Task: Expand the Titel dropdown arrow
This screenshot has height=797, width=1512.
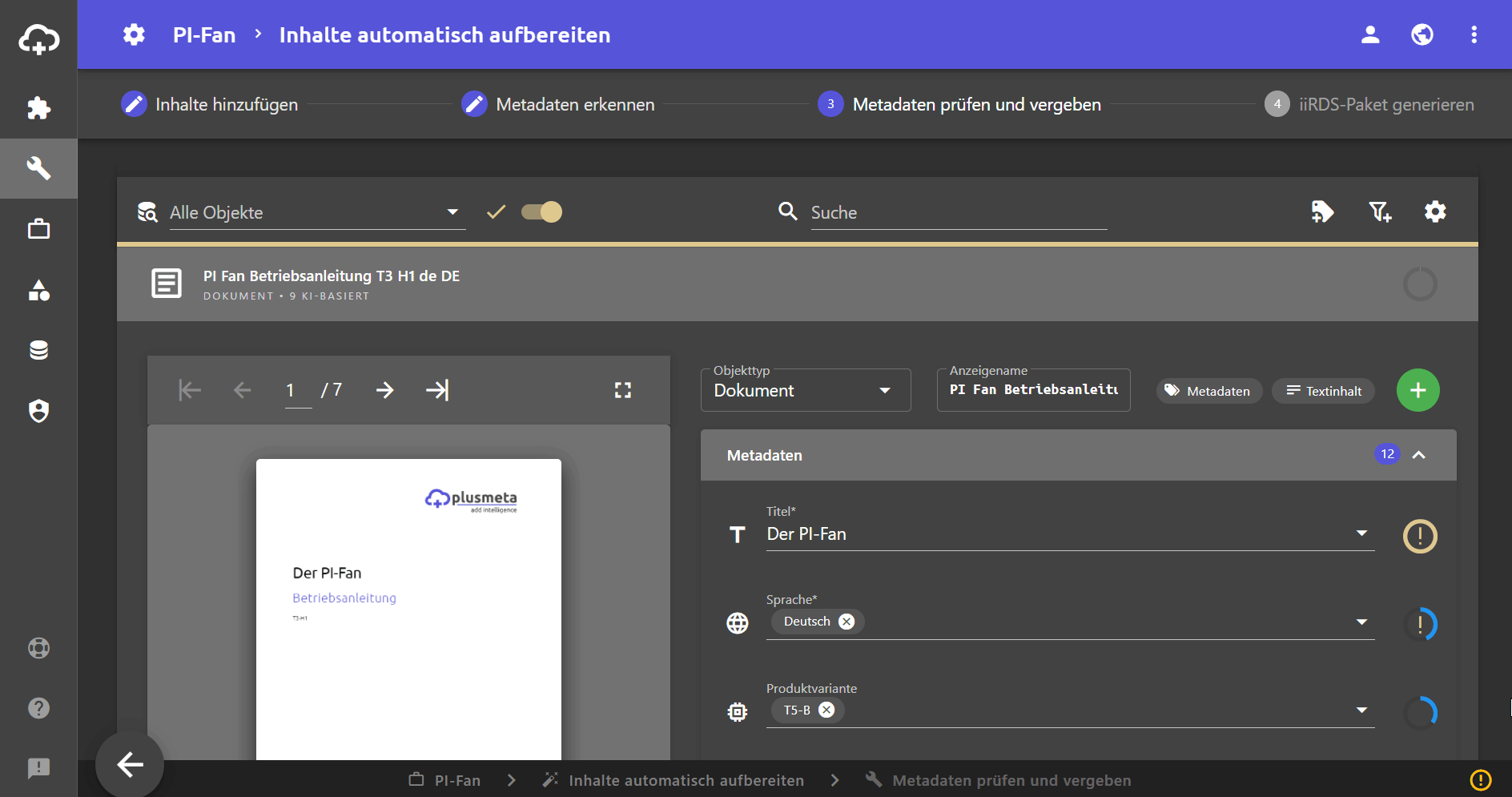Action: pyautogui.click(x=1361, y=533)
